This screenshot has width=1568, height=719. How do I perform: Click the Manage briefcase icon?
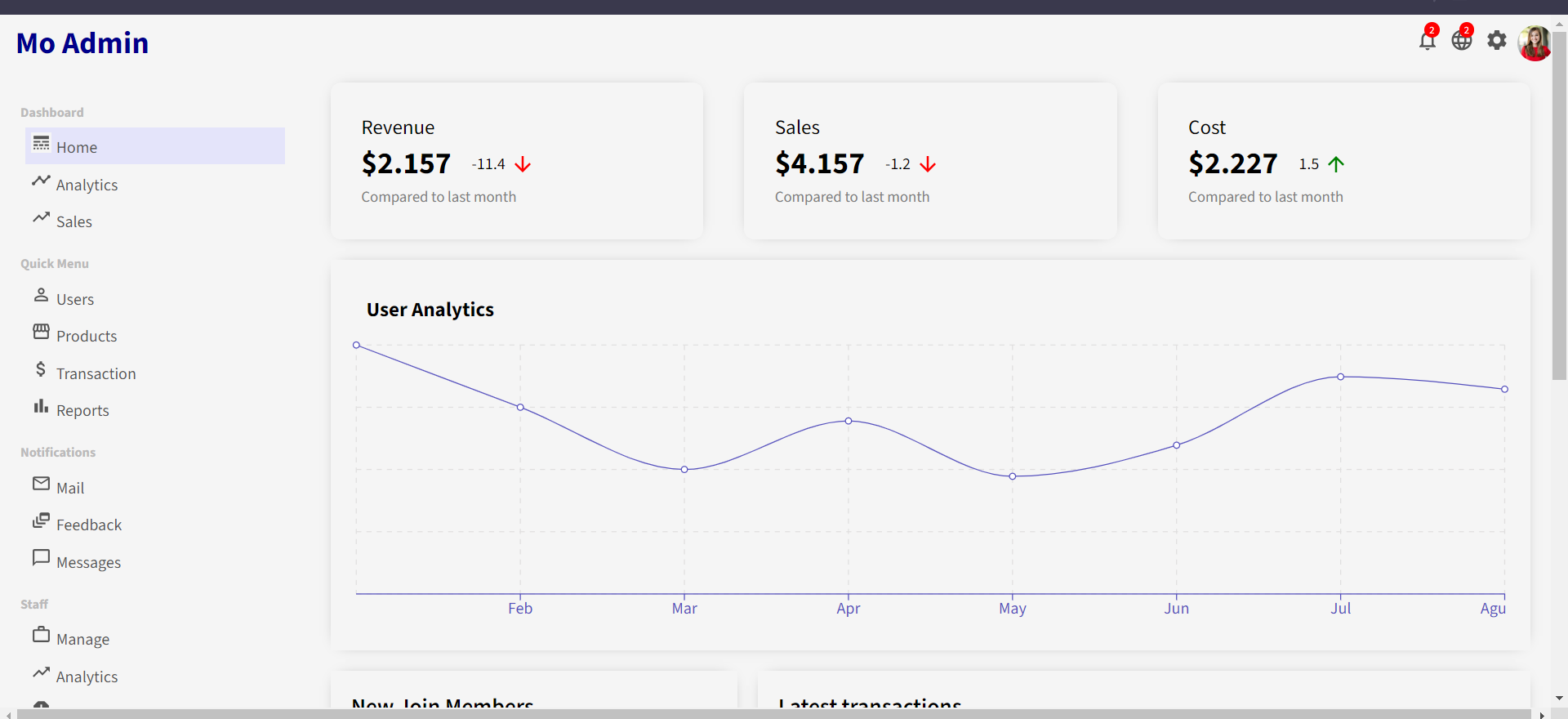41,635
